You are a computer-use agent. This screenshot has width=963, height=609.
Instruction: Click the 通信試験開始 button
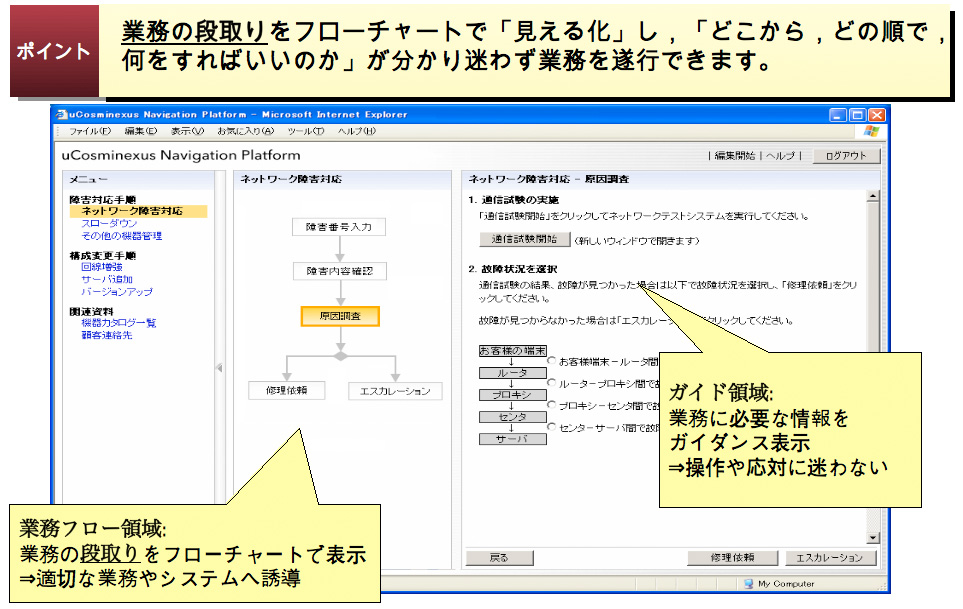[524, 239]
